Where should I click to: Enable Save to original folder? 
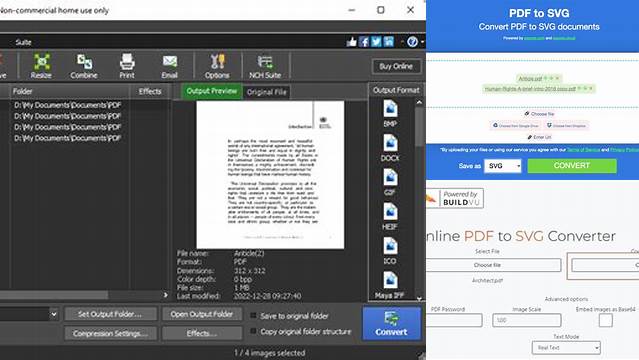click(253, 316)
